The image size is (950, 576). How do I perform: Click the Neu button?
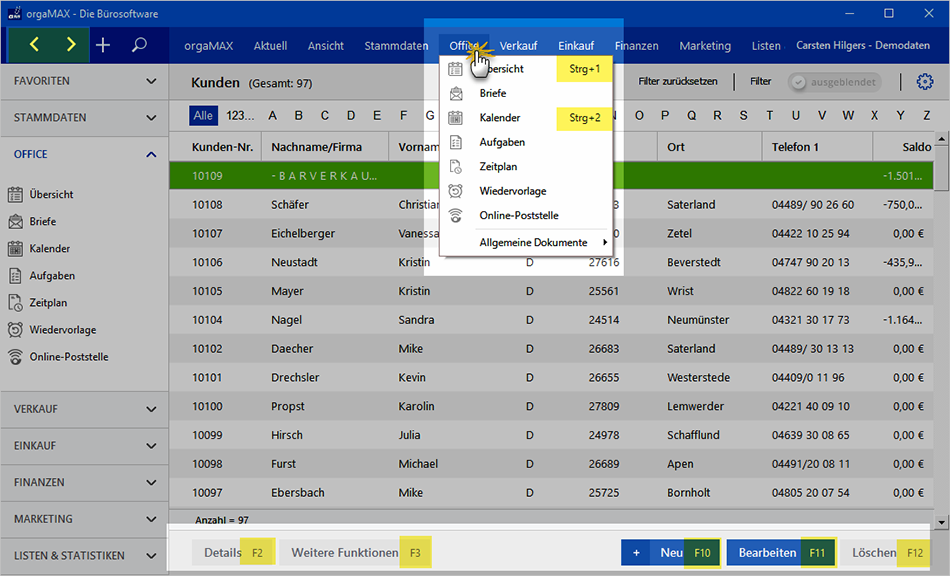coord(671,552)
